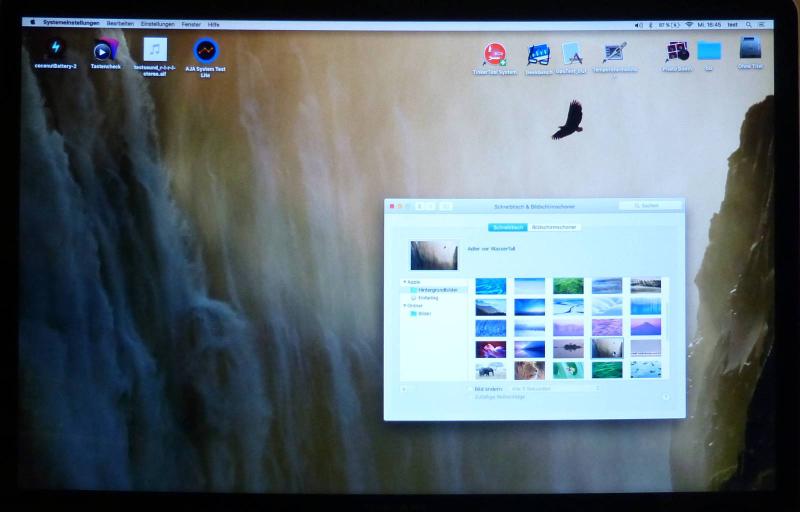The height and width of the screenshot is (512, 800).
Task: Choose the green waves wallpaper thumbnail
Action: click(x=607, y=370)
